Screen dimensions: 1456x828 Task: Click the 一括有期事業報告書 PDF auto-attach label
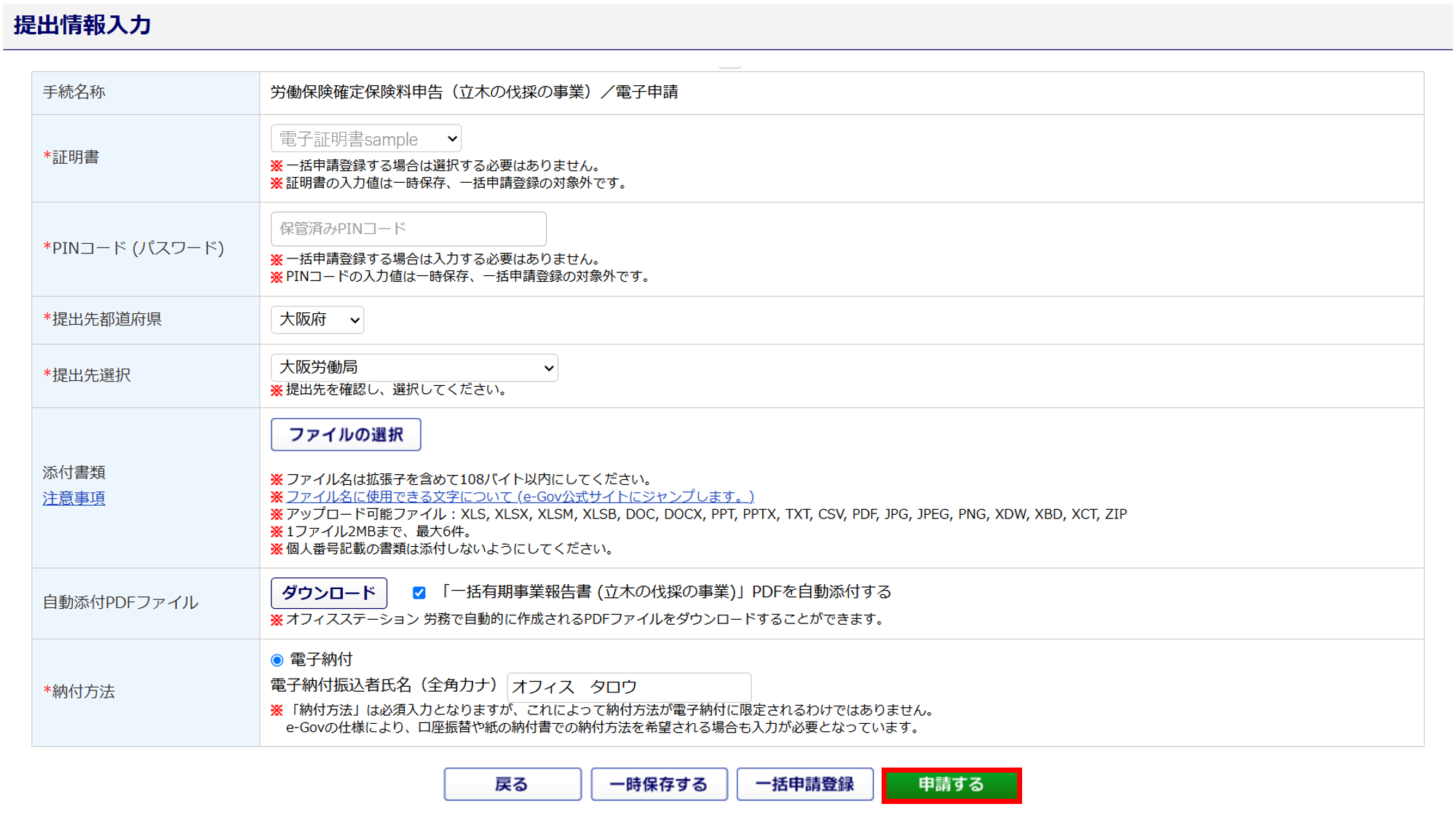point(665,592)
